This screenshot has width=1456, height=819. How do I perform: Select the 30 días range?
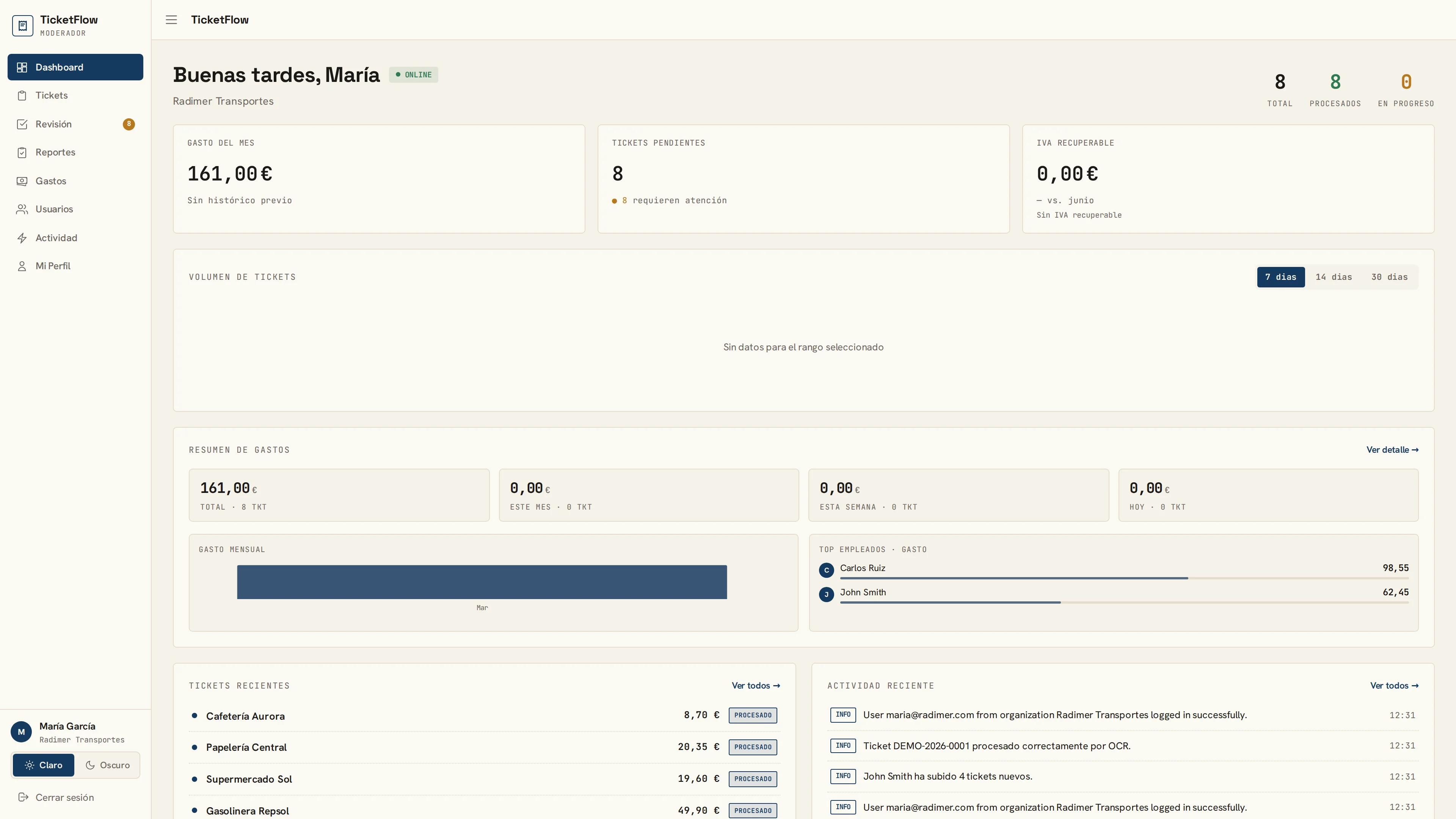pyautogui.click(x=1389, y=277)
